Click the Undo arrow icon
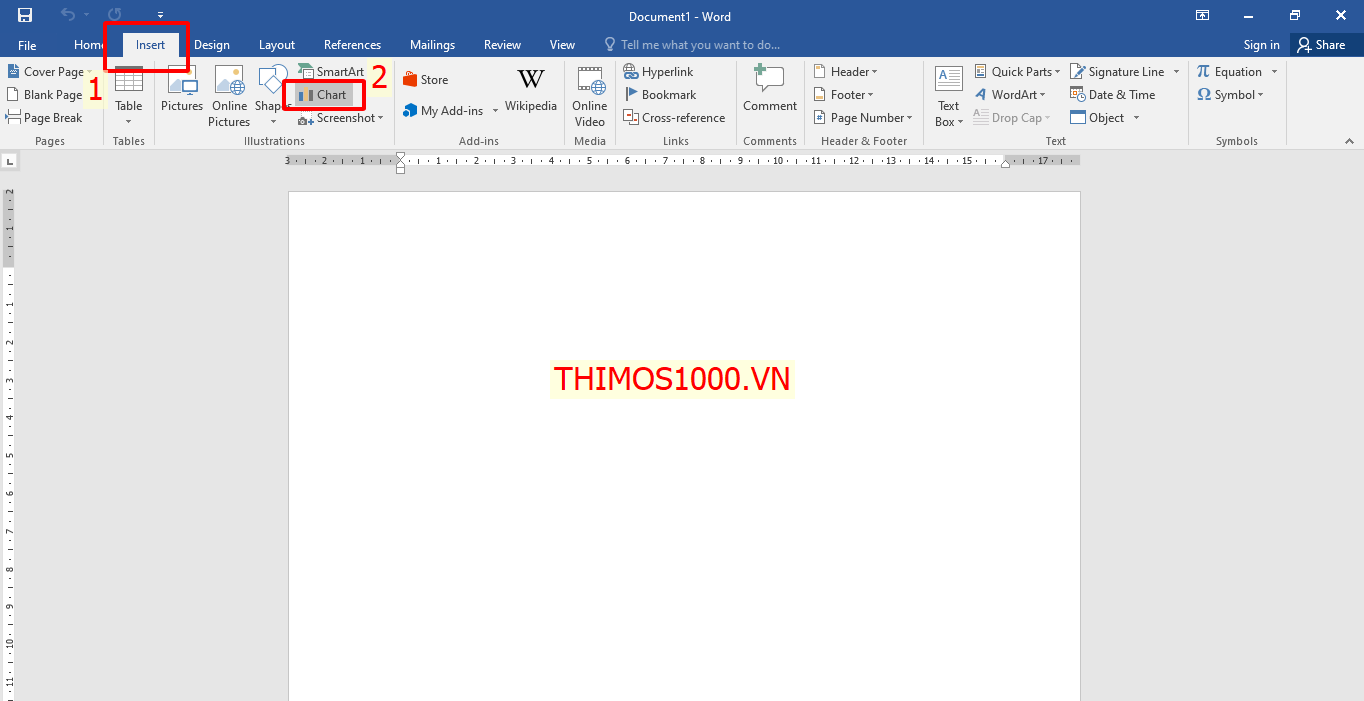 pos(68,15)
